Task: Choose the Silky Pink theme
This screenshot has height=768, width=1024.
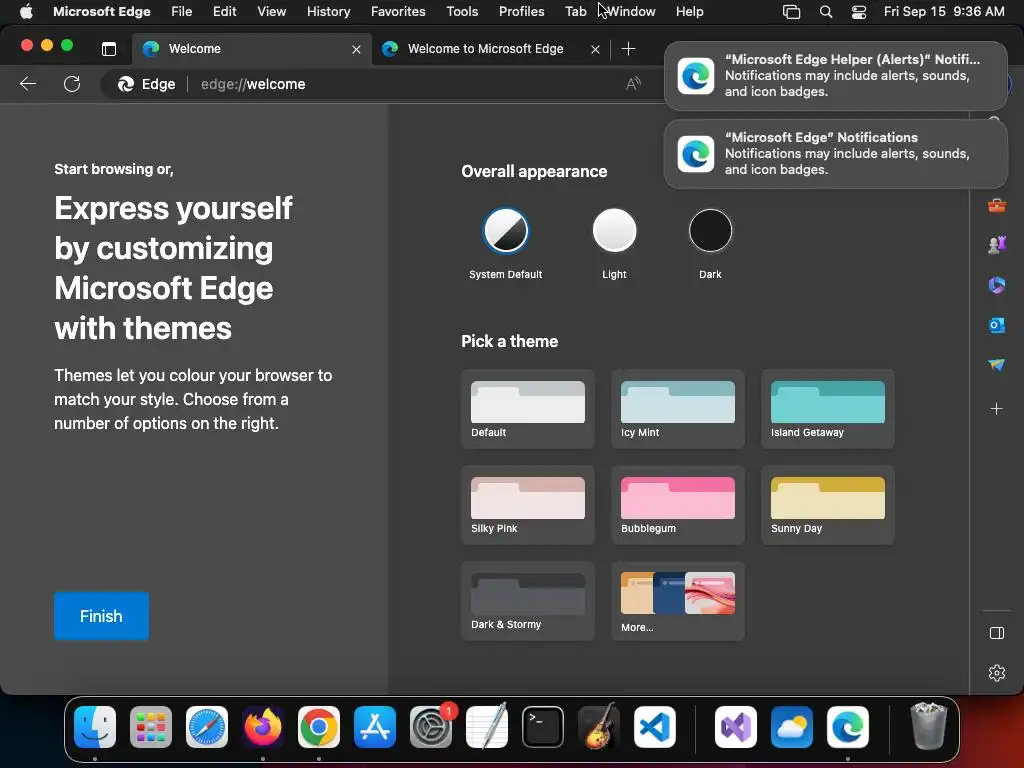Action: pos(528,505)
